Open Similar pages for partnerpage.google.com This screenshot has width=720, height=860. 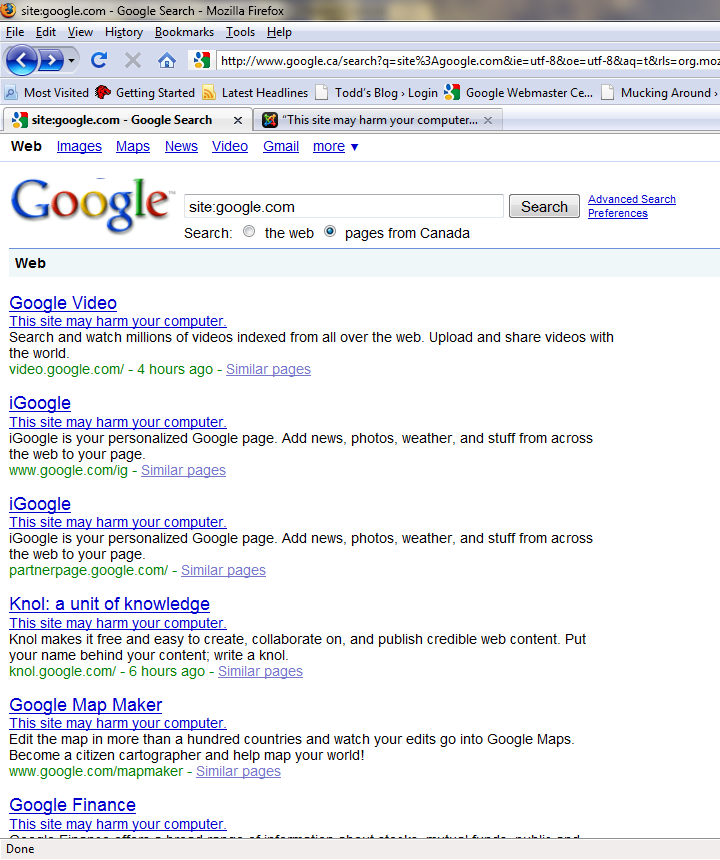[x=223, y=570]
